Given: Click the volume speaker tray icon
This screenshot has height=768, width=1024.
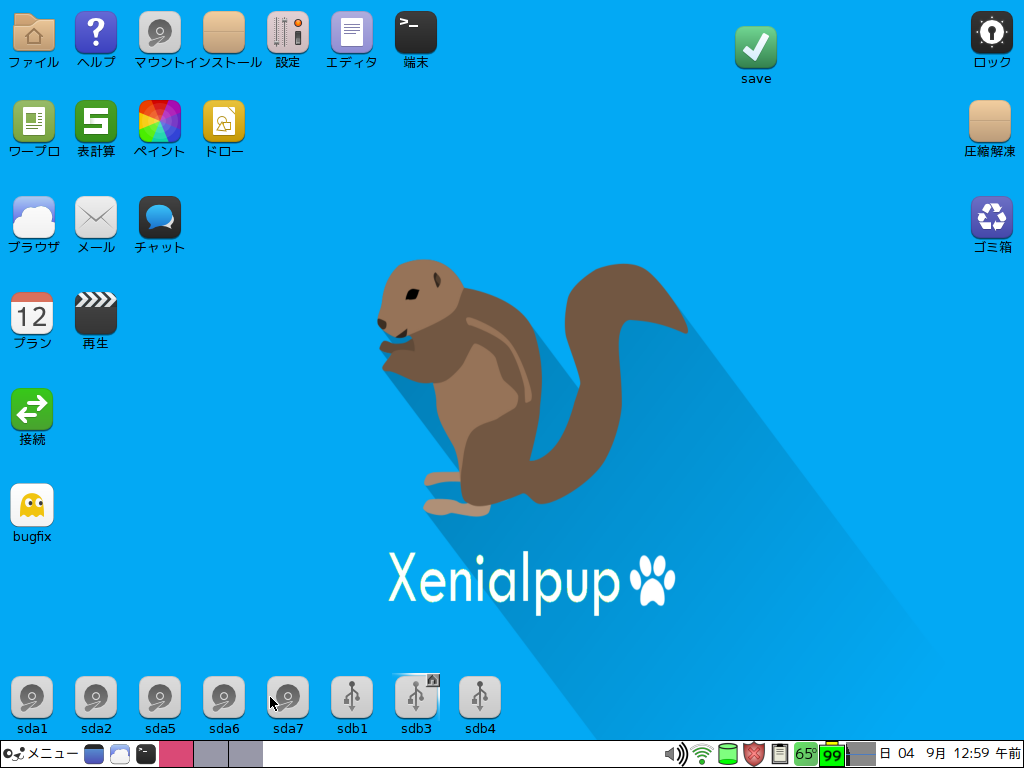Looking at the screenshot, I should 675,754.
